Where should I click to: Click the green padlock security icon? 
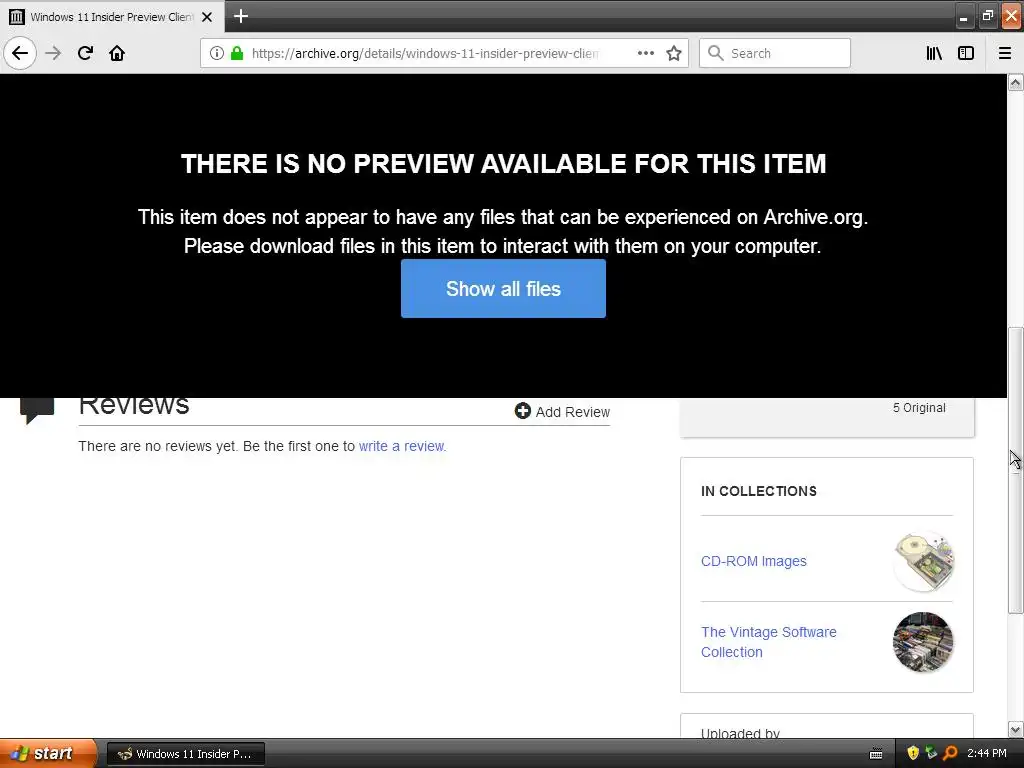pos(237,53)
